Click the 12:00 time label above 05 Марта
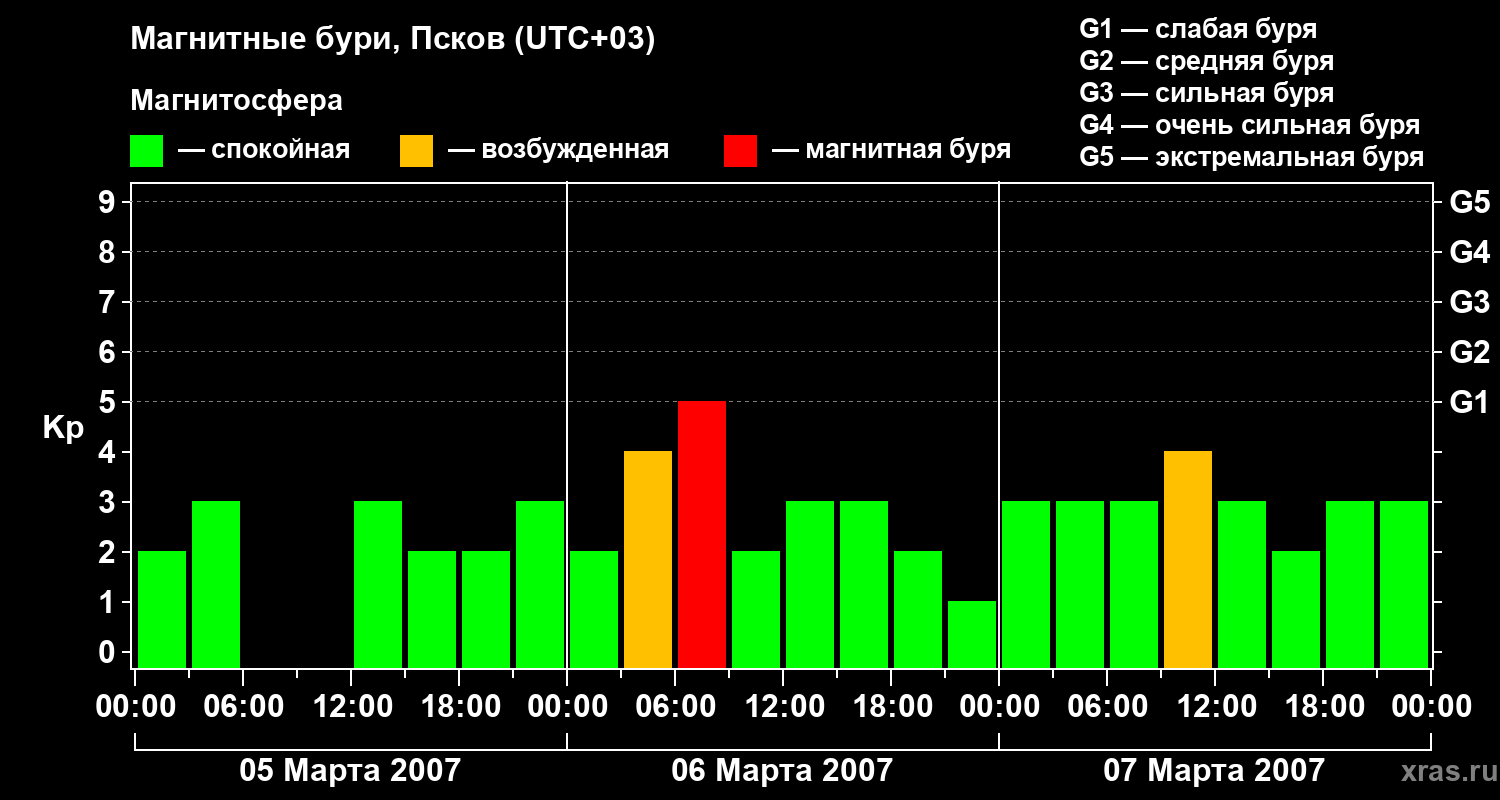 tap(351, 707)
